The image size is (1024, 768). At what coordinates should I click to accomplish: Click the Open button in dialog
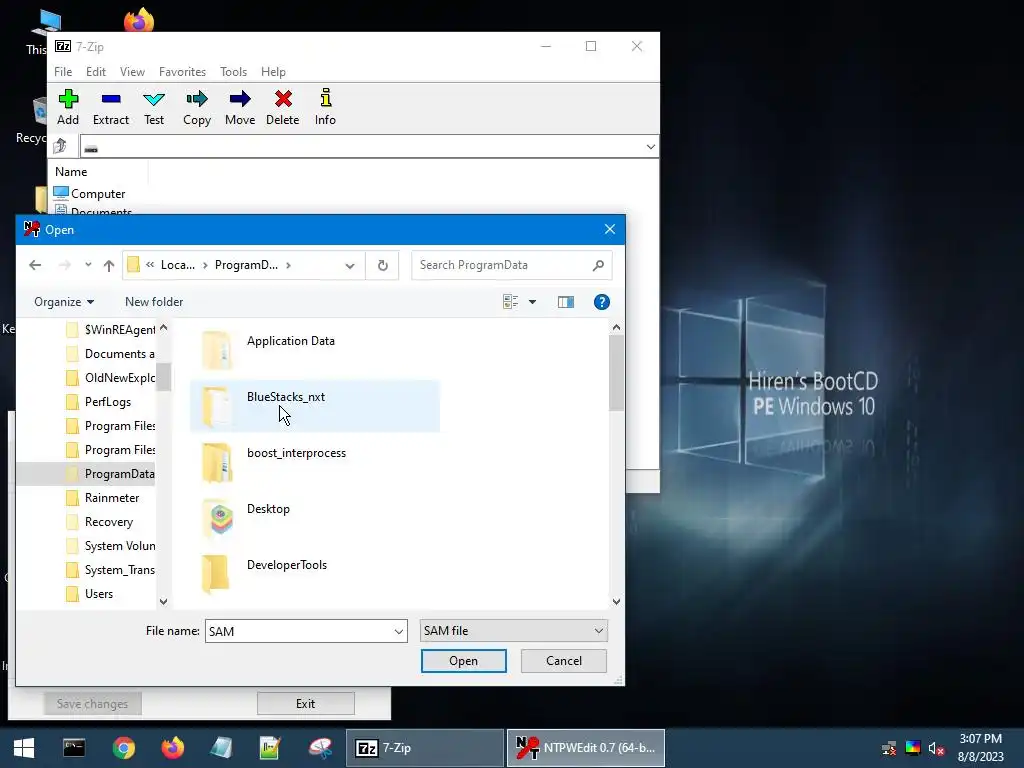tap(464, 661)
